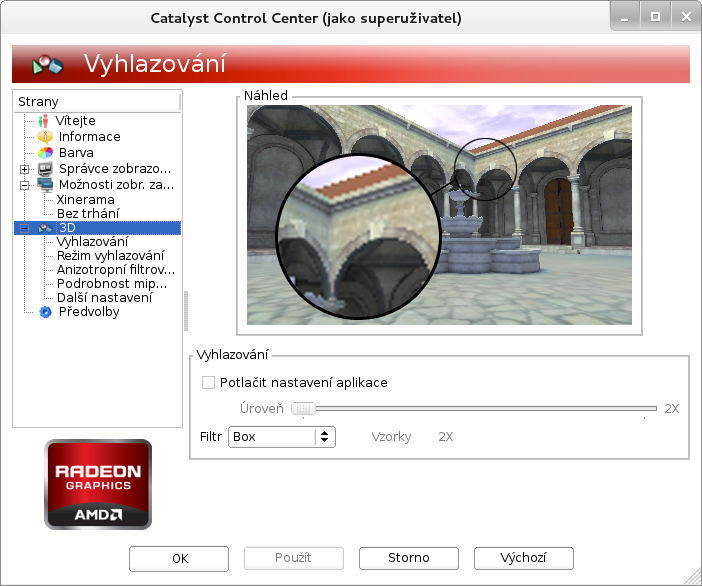Click the 3D shapes icon in tree

pos(45,228)
